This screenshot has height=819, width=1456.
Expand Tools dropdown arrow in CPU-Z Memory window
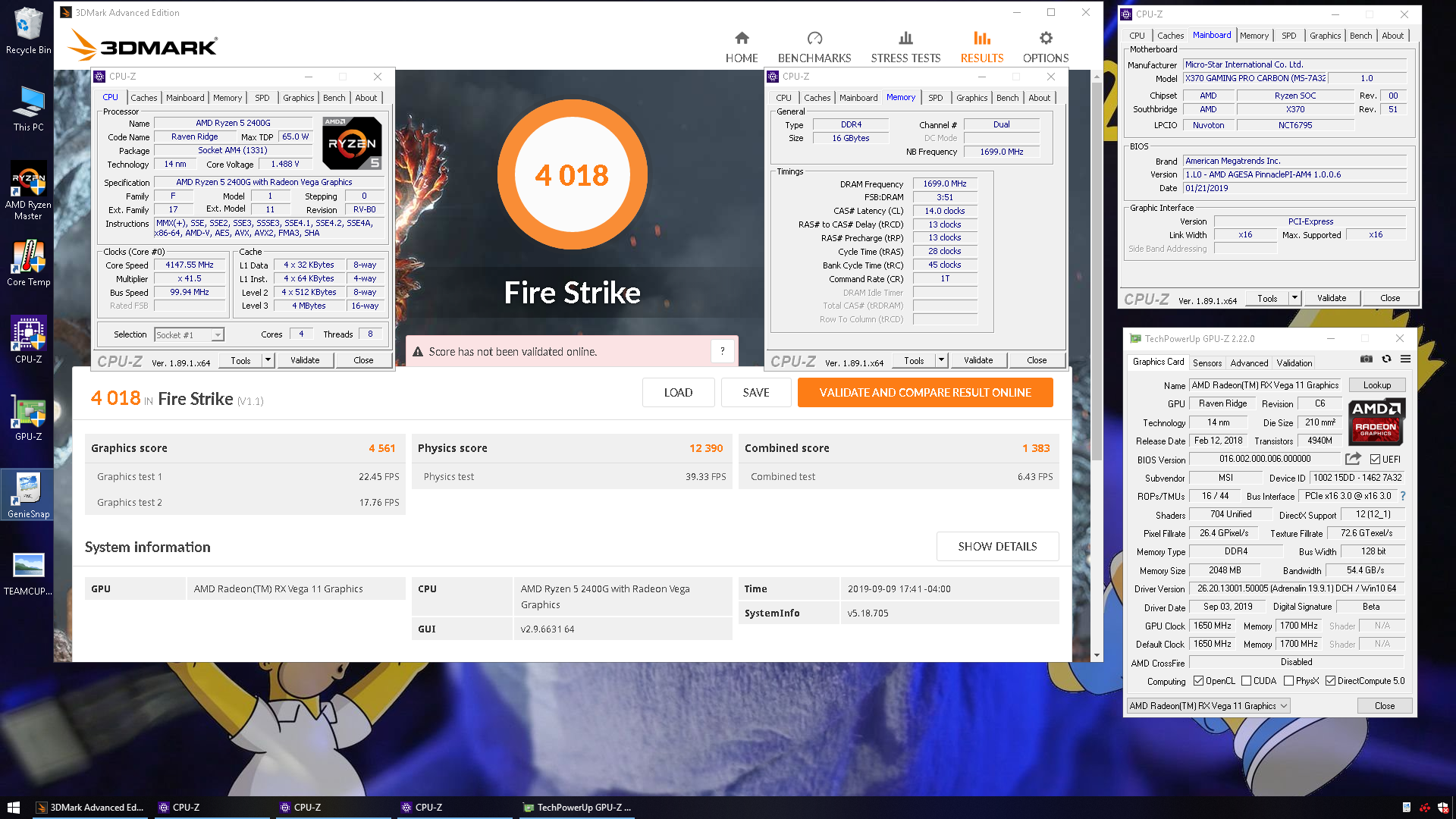coord(941,360)
